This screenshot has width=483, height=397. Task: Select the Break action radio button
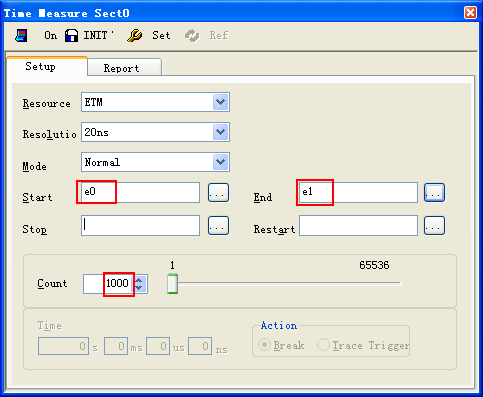264,345
